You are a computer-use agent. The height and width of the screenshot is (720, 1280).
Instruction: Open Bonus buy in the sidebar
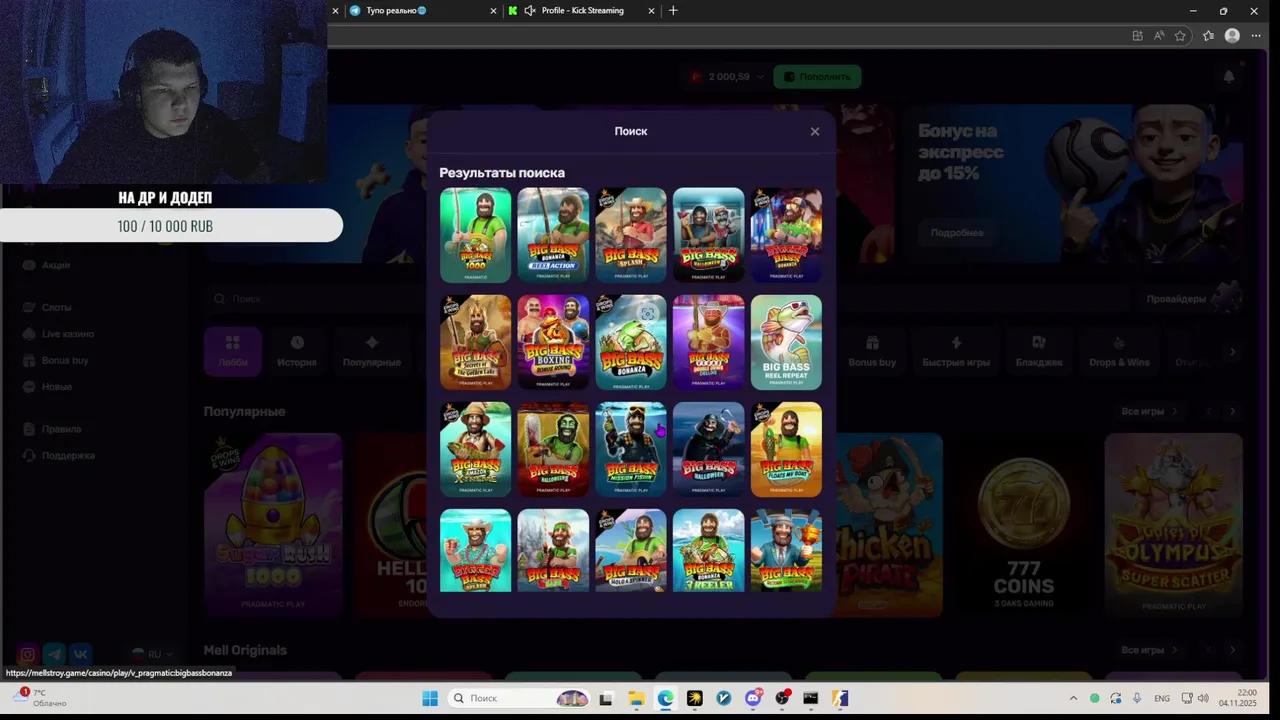pyautogui.click(x=64, y=360)
